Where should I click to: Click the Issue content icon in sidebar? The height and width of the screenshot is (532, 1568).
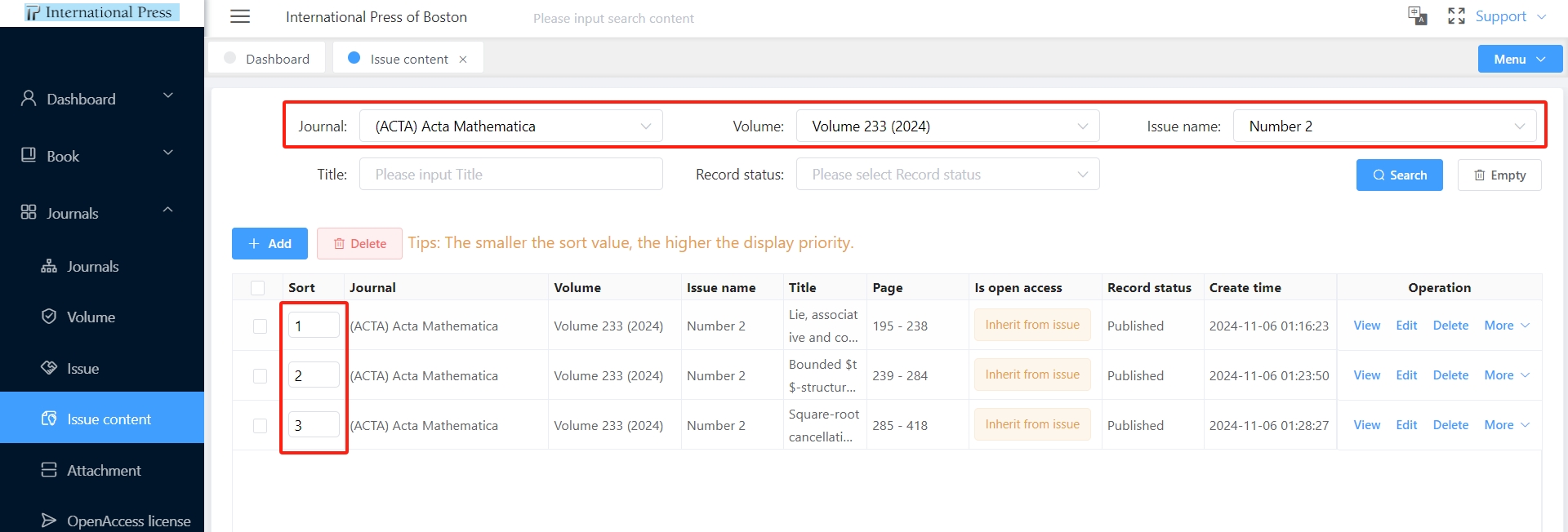point(49,419)
